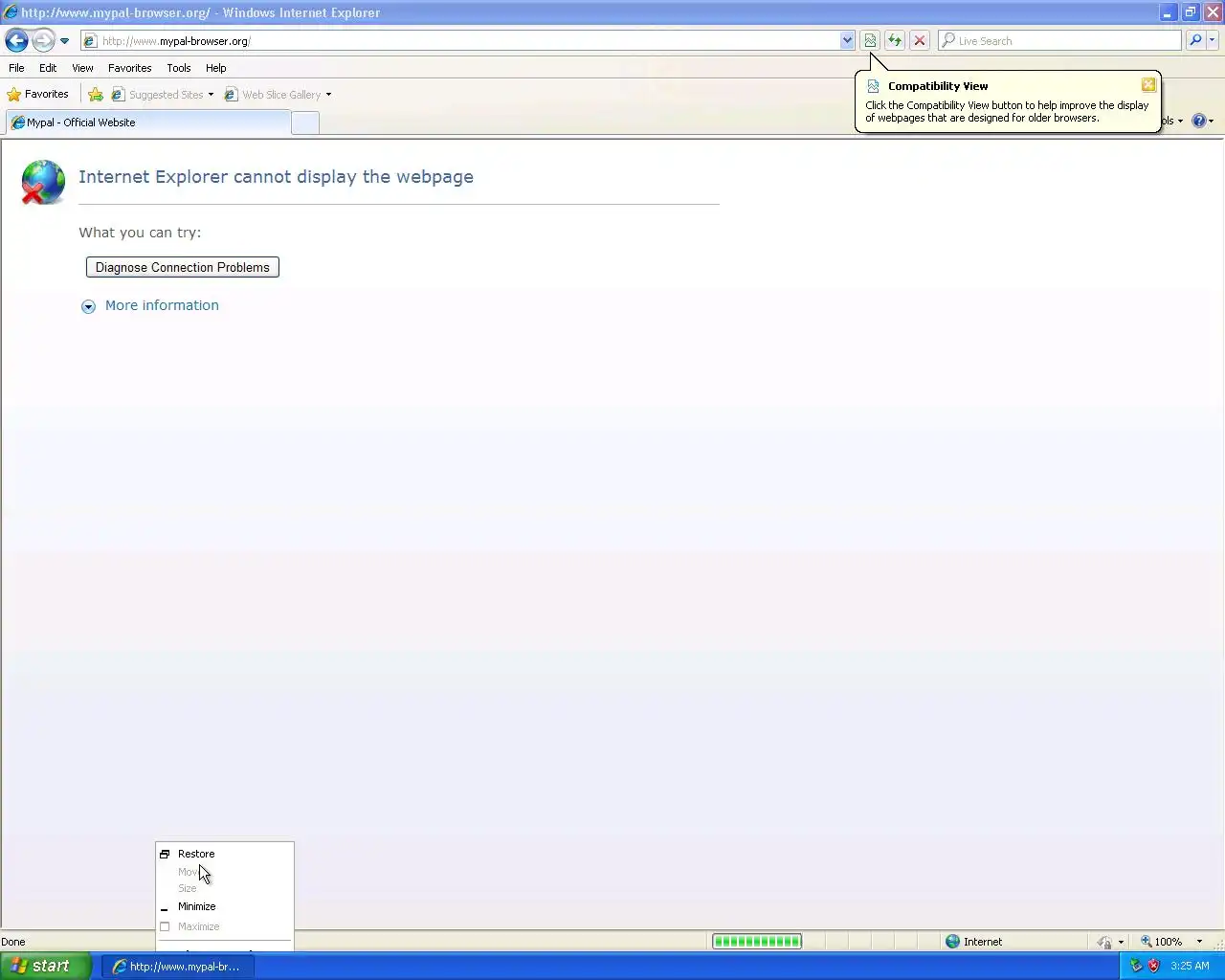Click the IE logo in title bar
Screen dimensions: 1225x980
pyautogui.click(x=11, y=12)
